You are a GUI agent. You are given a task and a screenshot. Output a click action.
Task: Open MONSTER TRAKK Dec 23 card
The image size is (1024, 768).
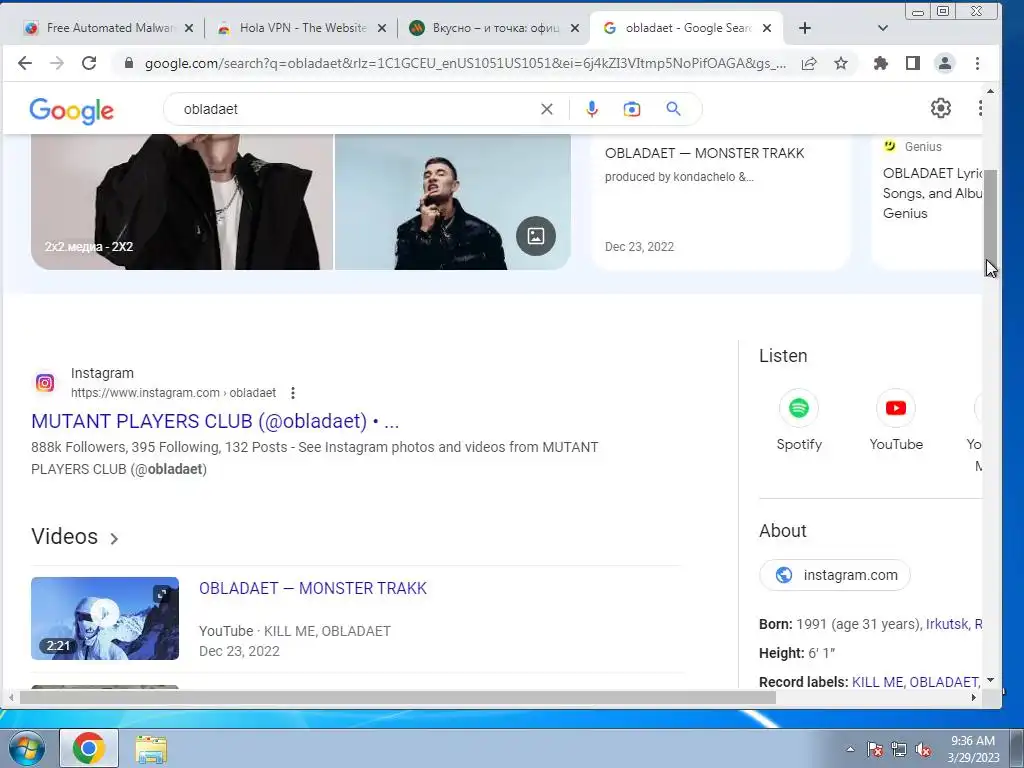point(721,202)
